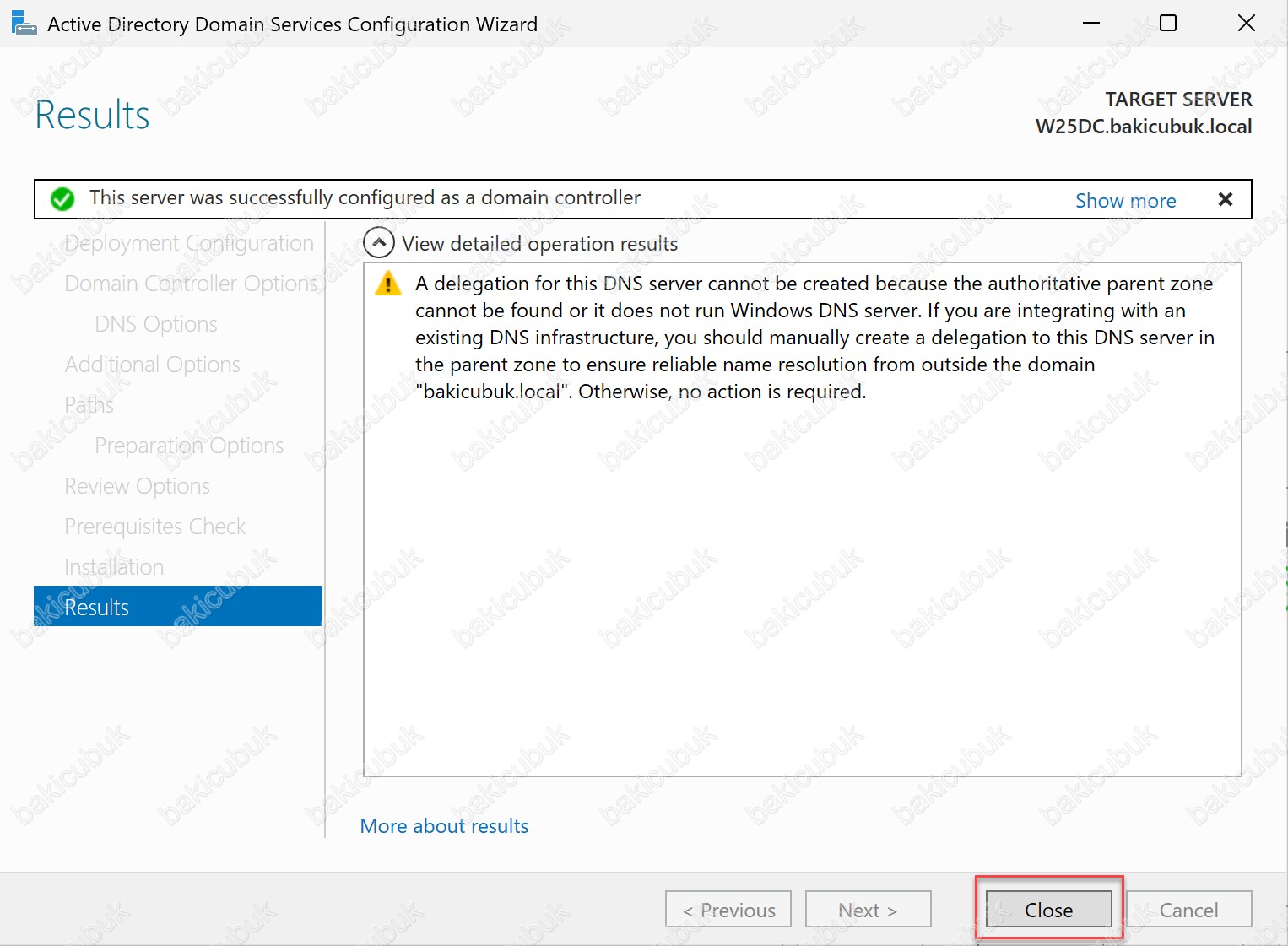Select the Preparation Options step
The image size is (1288, 946).
click(x=189, y=446)
